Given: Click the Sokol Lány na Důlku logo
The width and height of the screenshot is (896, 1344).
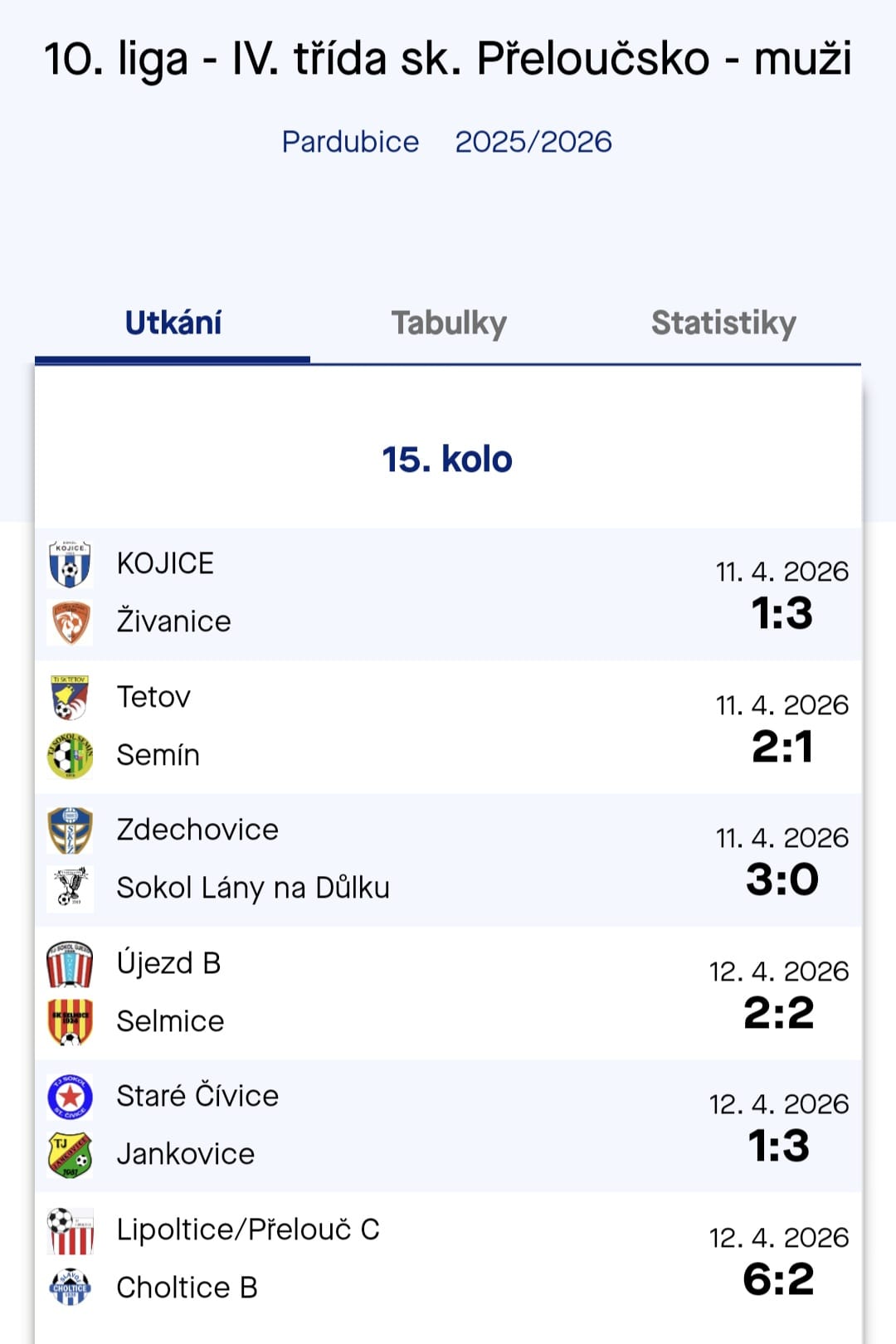Looking at the screenshot, I should (x=70, y=889).
